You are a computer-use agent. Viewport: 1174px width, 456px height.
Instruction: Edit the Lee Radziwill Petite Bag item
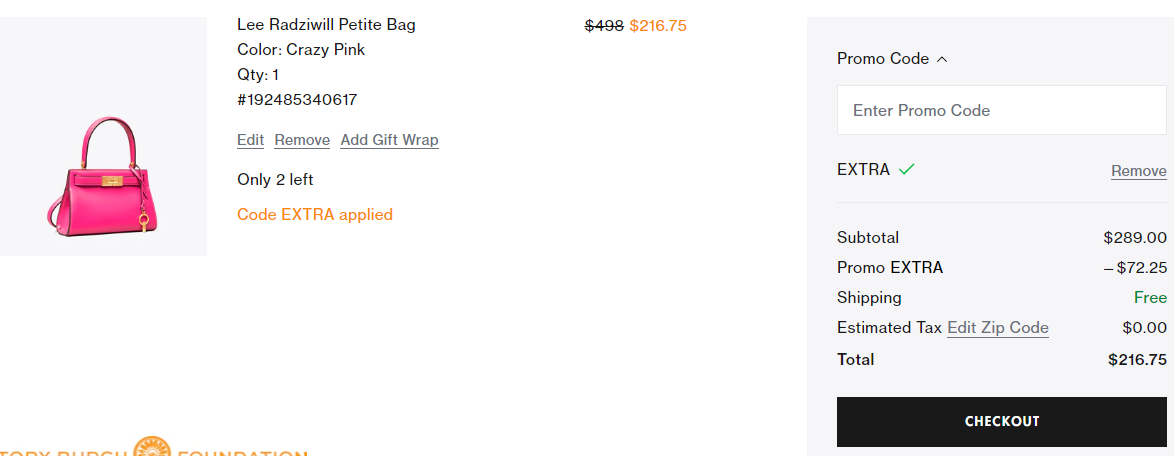pos(250,140)
